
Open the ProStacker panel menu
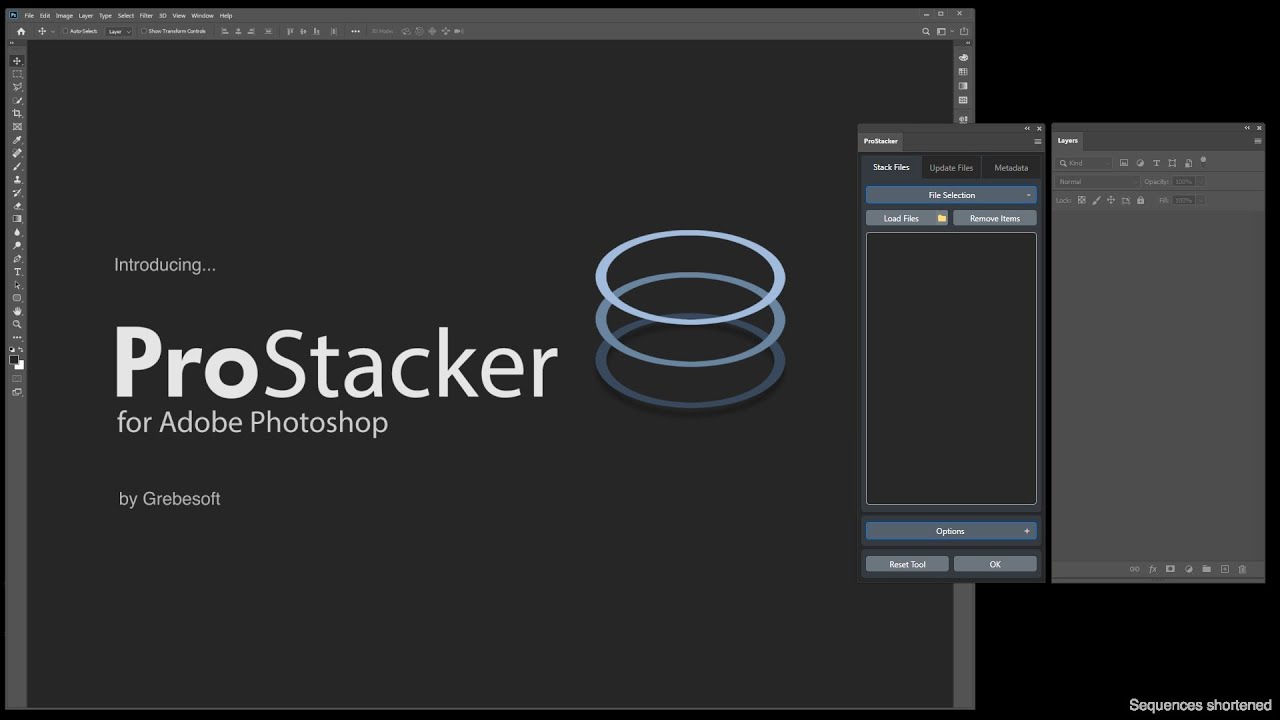pos(1037,141)
